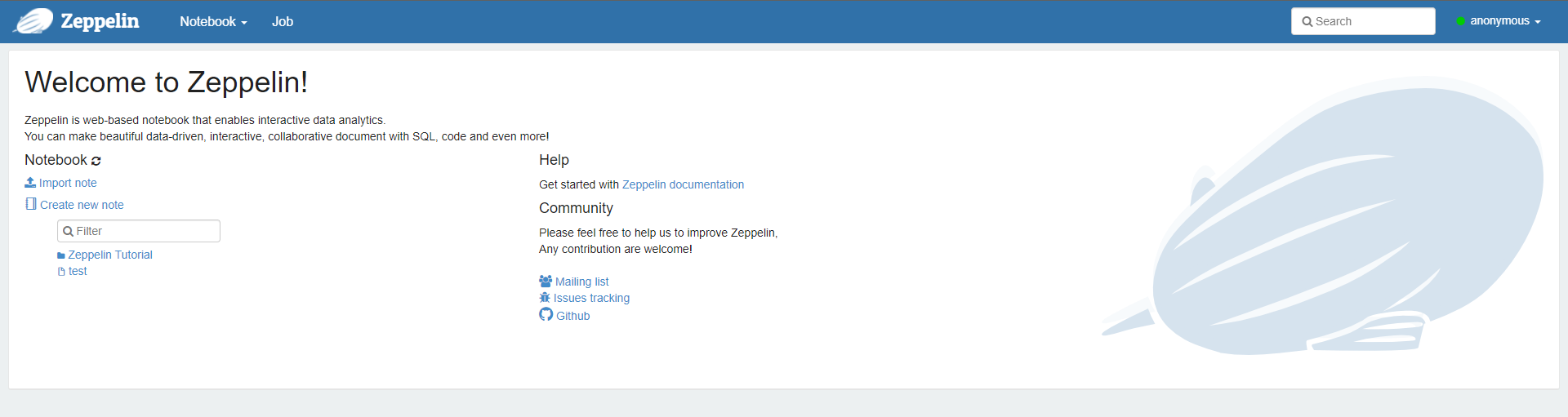Open the Notebook dropdown menu

click(213, 22)
